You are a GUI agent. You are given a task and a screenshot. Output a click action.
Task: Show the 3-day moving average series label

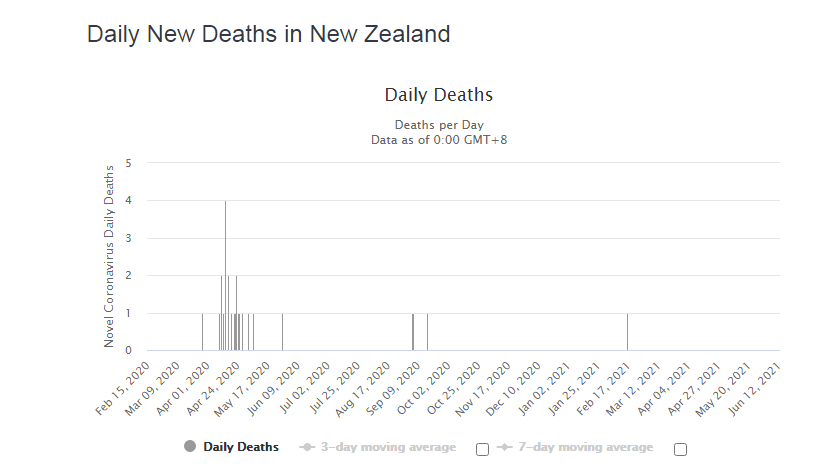tap(388, 447)
